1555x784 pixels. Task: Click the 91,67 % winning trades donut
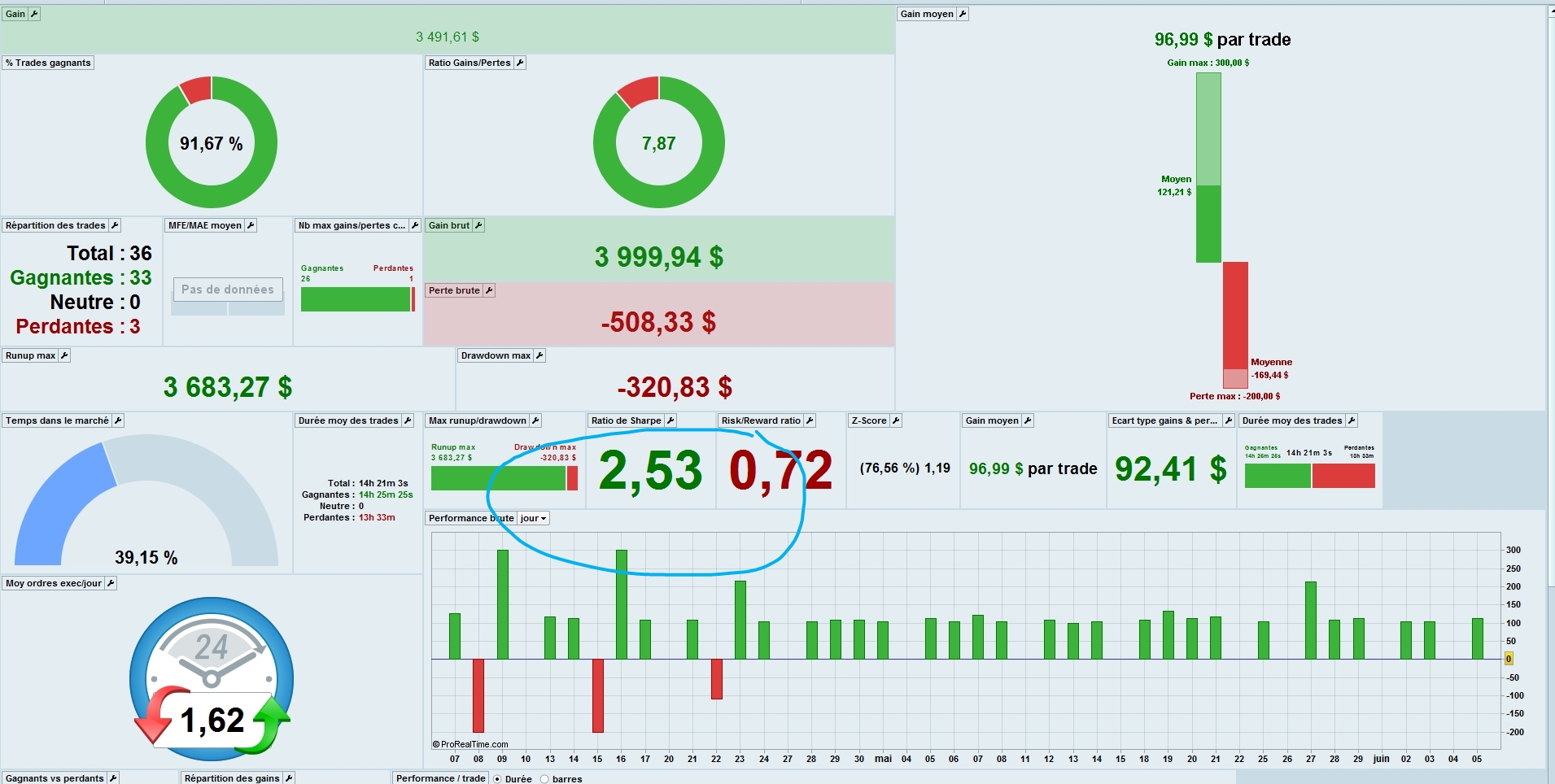tap(212, 142)
